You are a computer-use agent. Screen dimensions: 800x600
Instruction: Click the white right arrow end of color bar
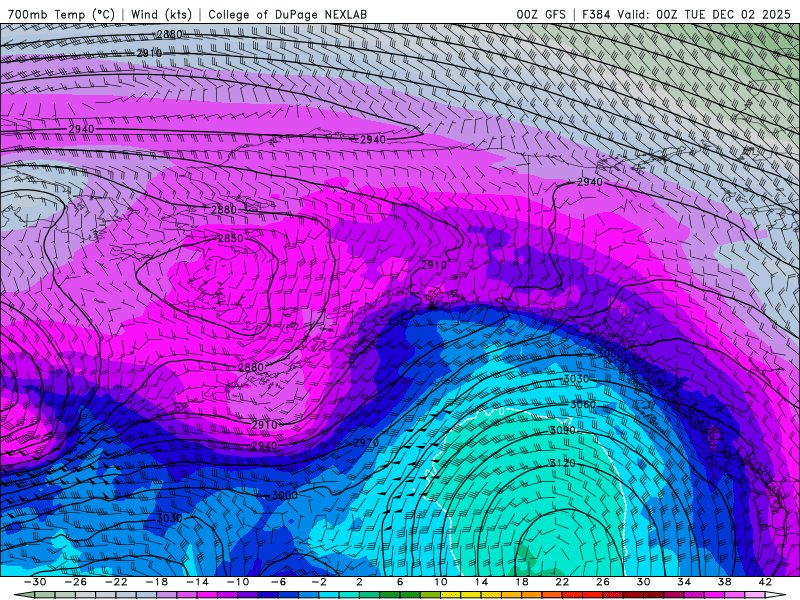[775, 595]
